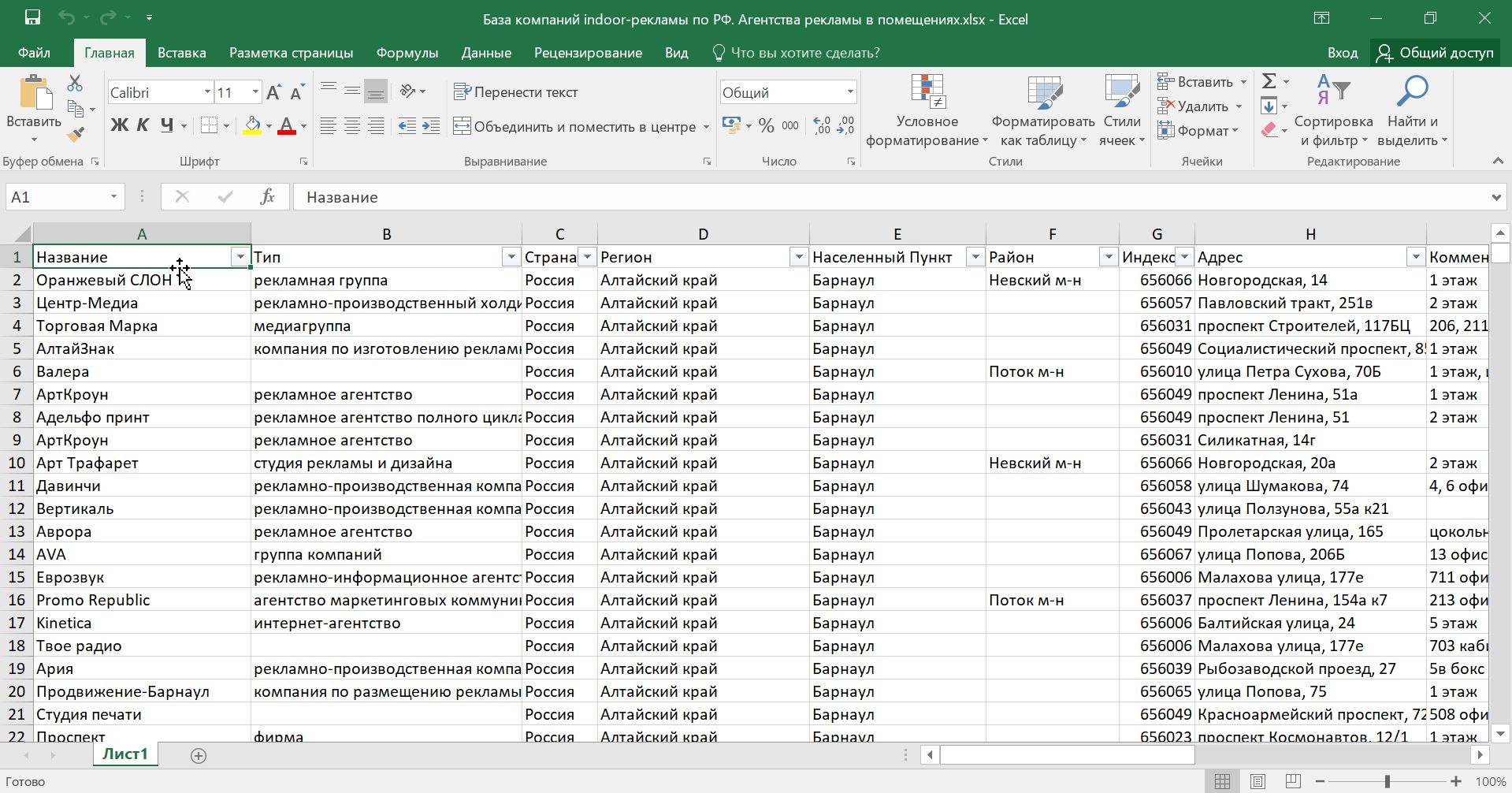Increase font size with the large A icon
Image resolution: width=1512 pixels, height=793 pixels.
tap(273, 92)
